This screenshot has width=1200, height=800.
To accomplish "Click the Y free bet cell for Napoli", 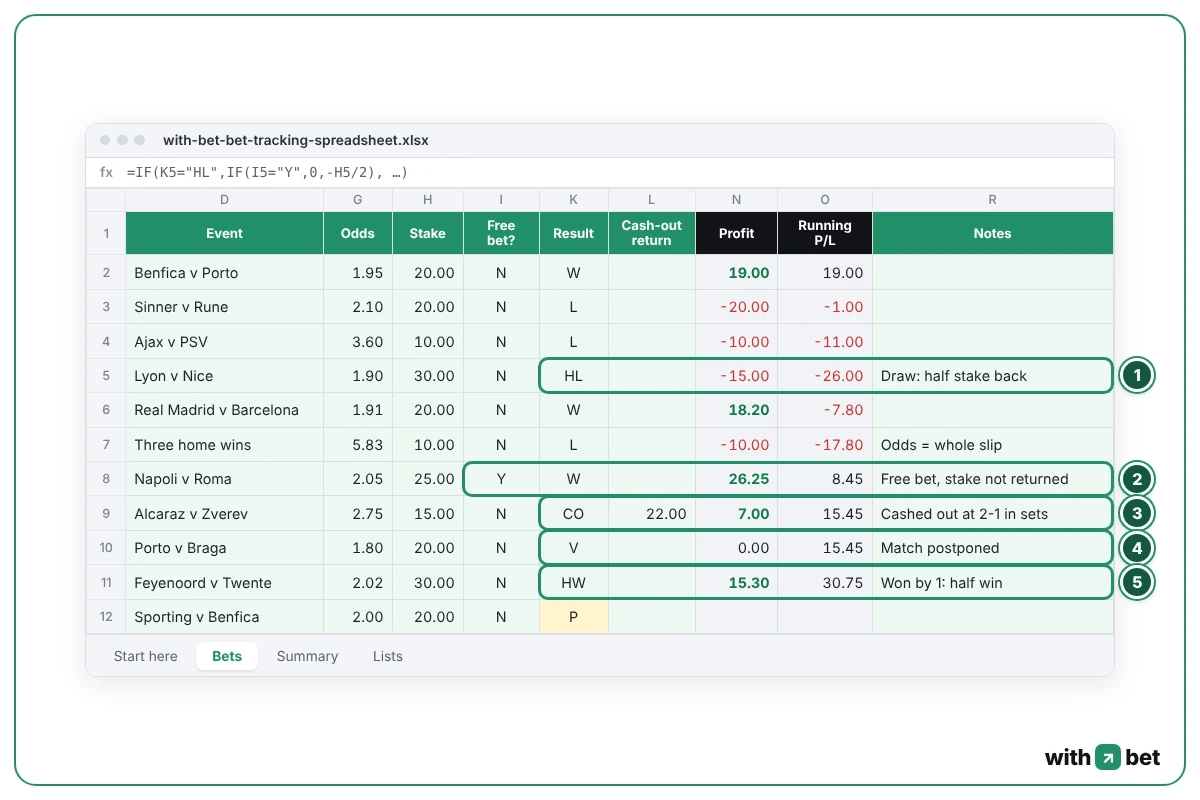I will point(501,479).
